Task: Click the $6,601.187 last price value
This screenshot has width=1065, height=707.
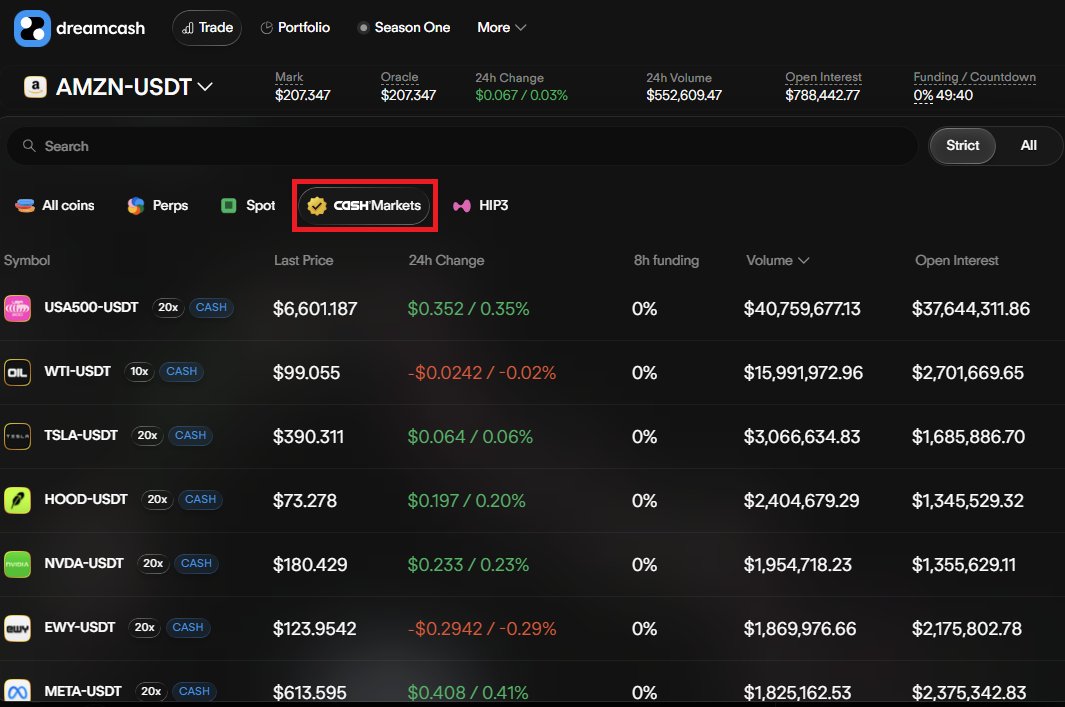Action: (315, 309)
